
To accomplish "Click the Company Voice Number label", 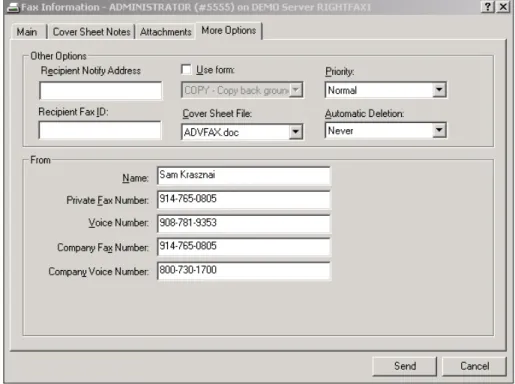I will coord(99,272).
